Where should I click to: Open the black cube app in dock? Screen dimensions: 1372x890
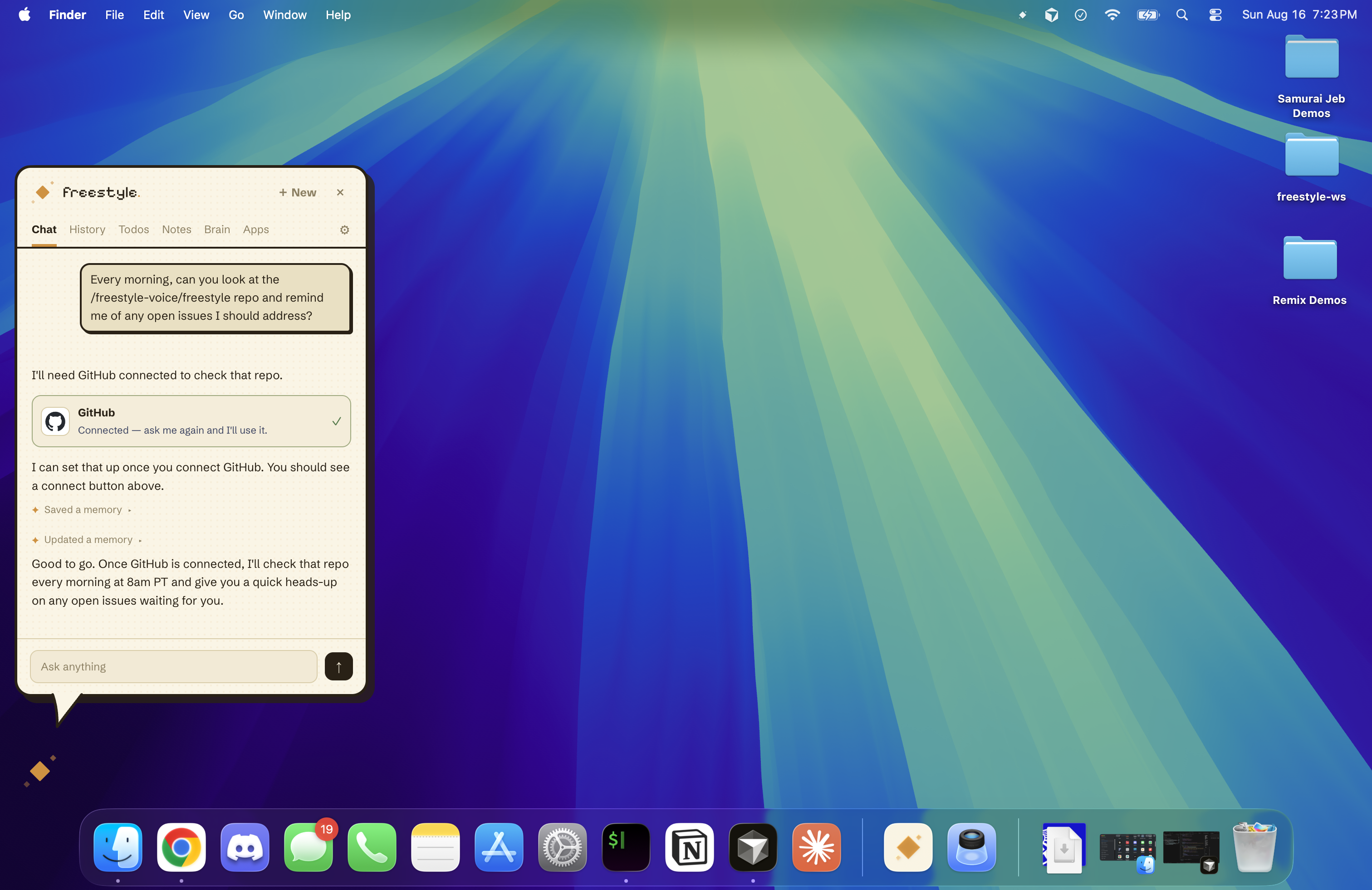point(753,847)
